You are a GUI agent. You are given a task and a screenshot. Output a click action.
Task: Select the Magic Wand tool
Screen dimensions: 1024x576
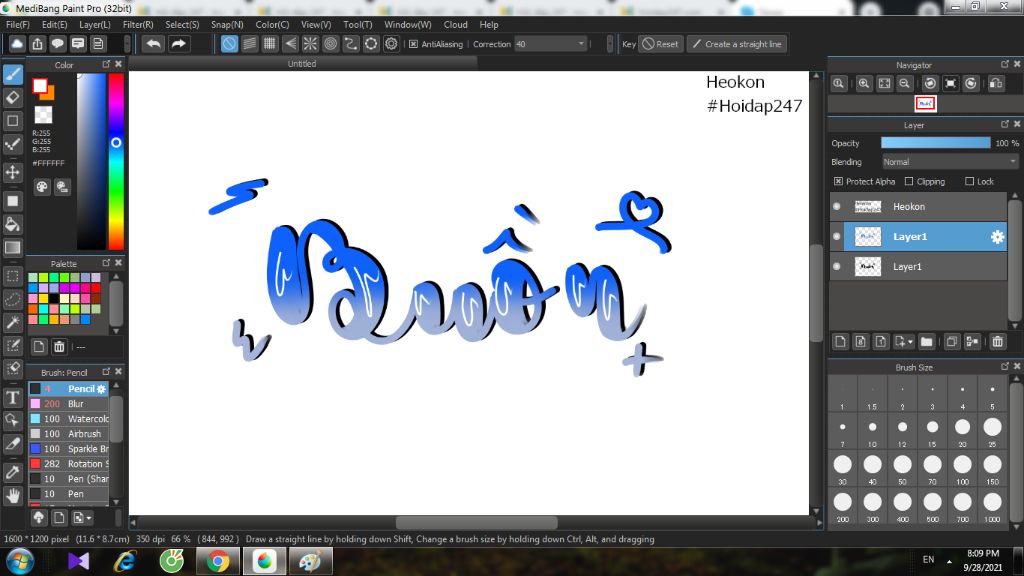click(12, 322)
